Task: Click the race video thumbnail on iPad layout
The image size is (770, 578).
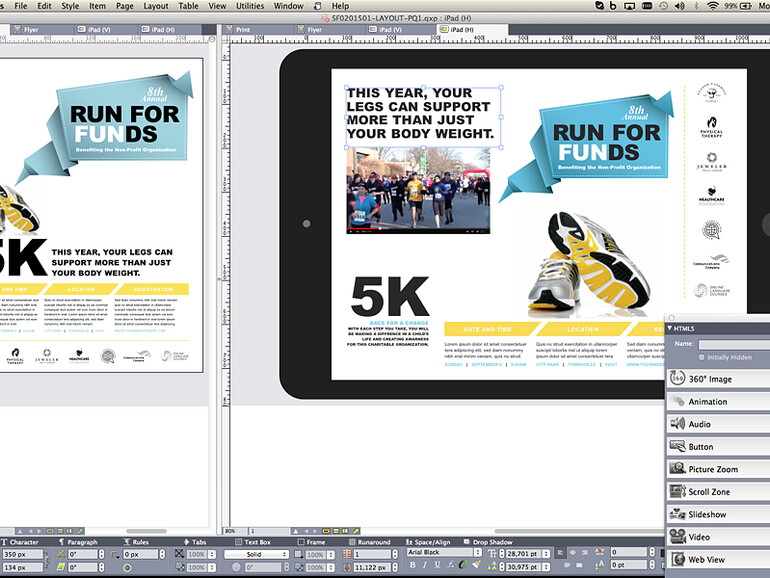Action: pyautogui.click(x=418, y=191)
